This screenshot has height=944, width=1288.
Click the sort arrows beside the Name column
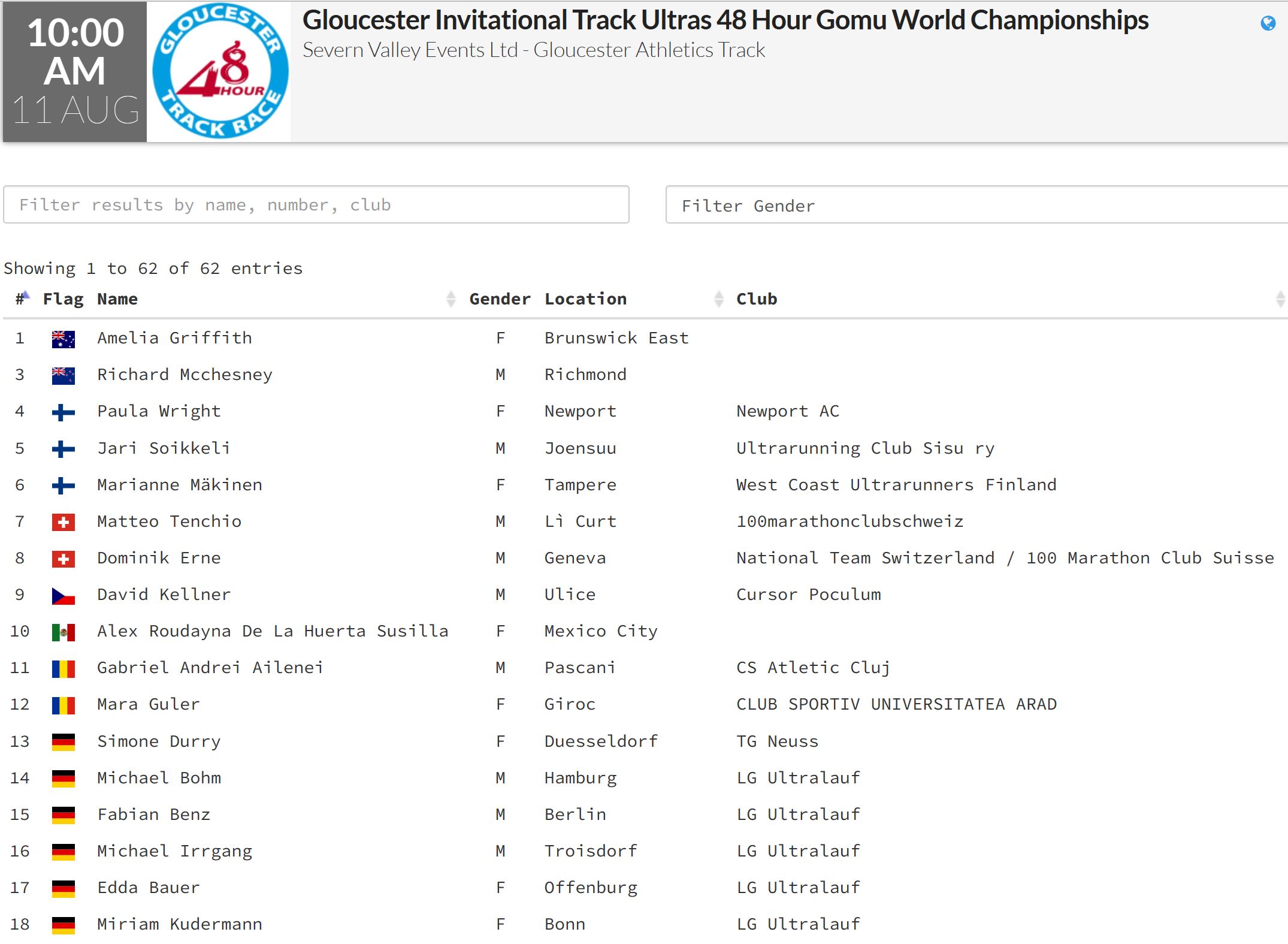point(451,298)
